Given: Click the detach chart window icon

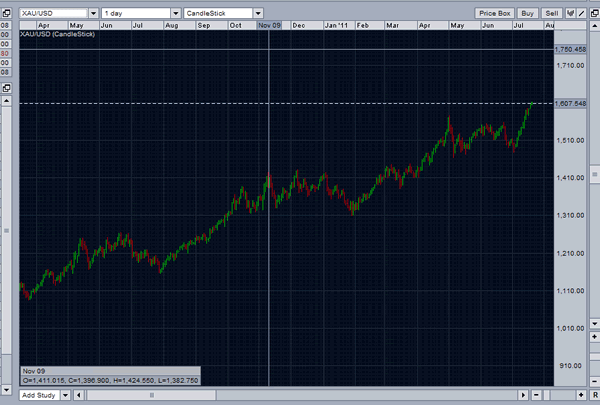Looking at the screenshot, I should (x=594, y=13).
